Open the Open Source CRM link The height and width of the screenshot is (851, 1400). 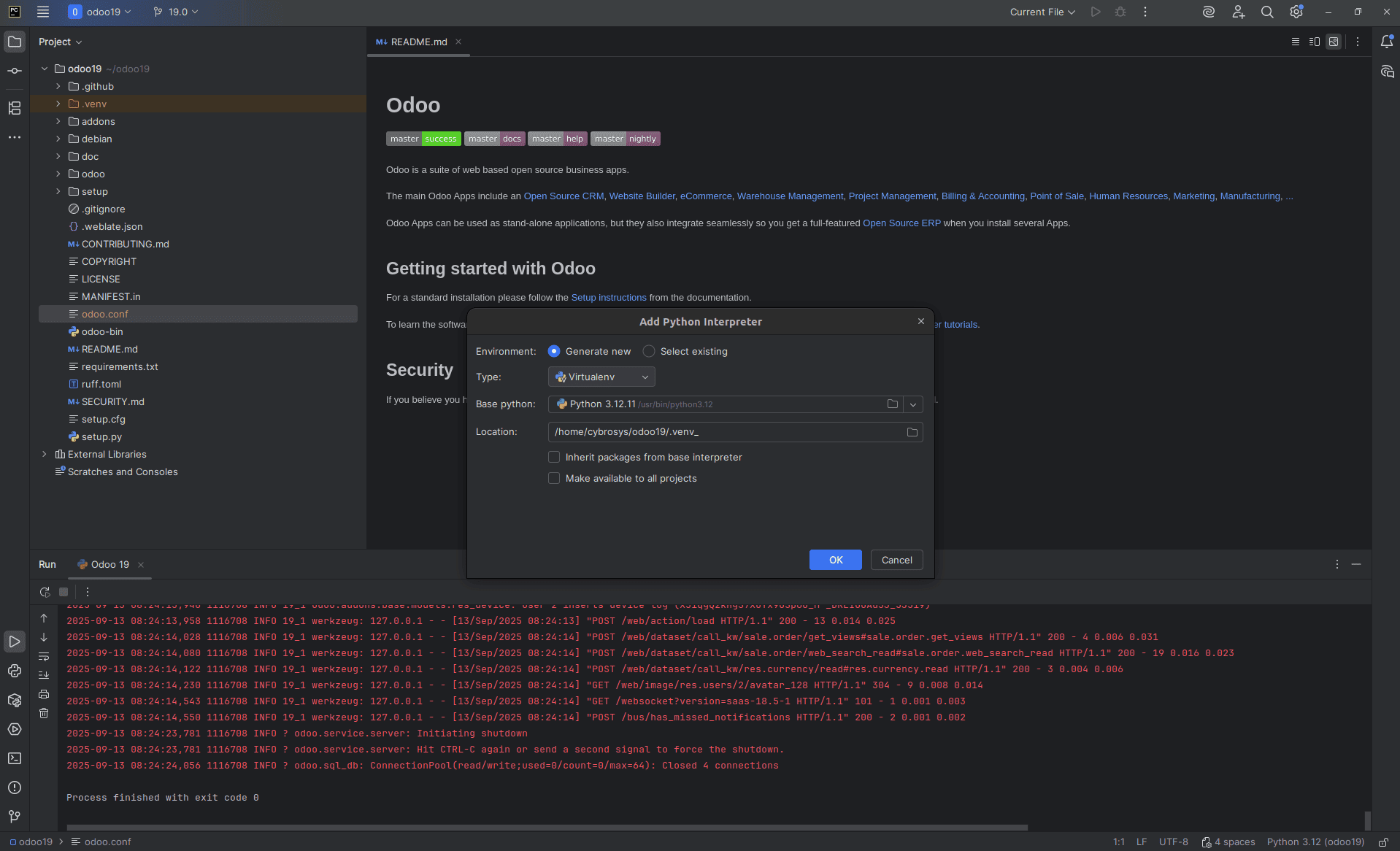tap(564, 196)
